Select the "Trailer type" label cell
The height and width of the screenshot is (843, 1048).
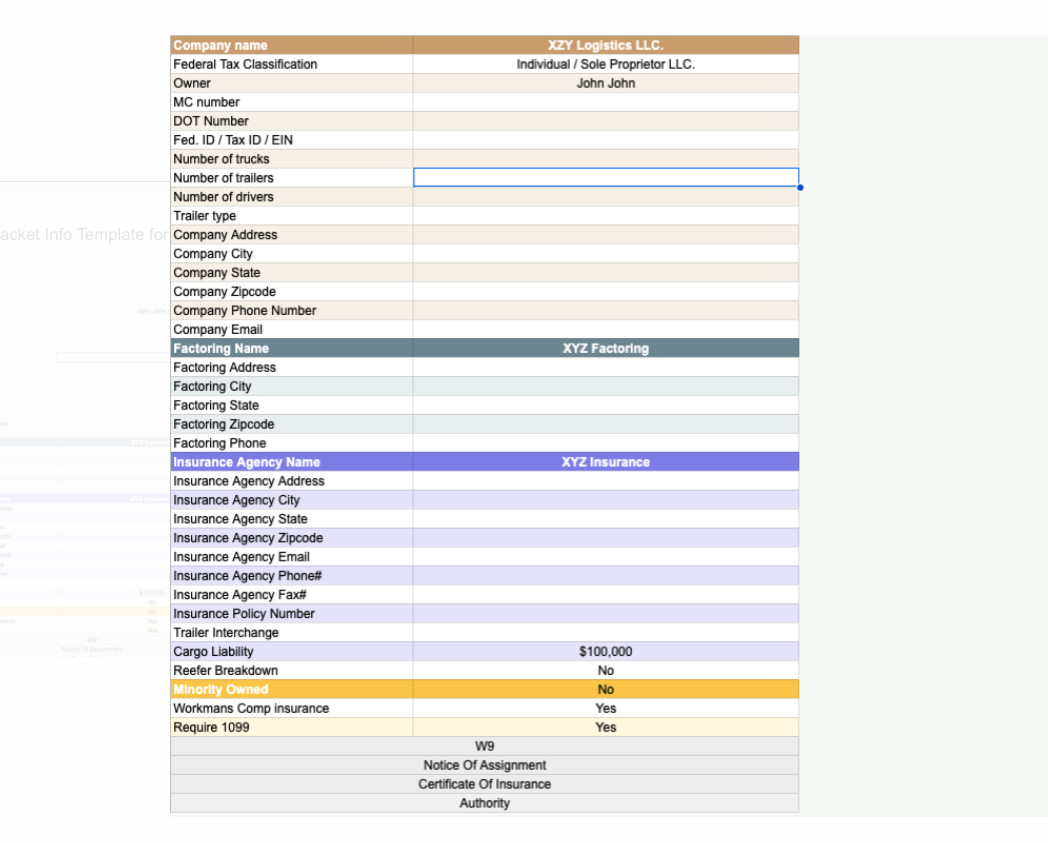[x=291, y=216]
